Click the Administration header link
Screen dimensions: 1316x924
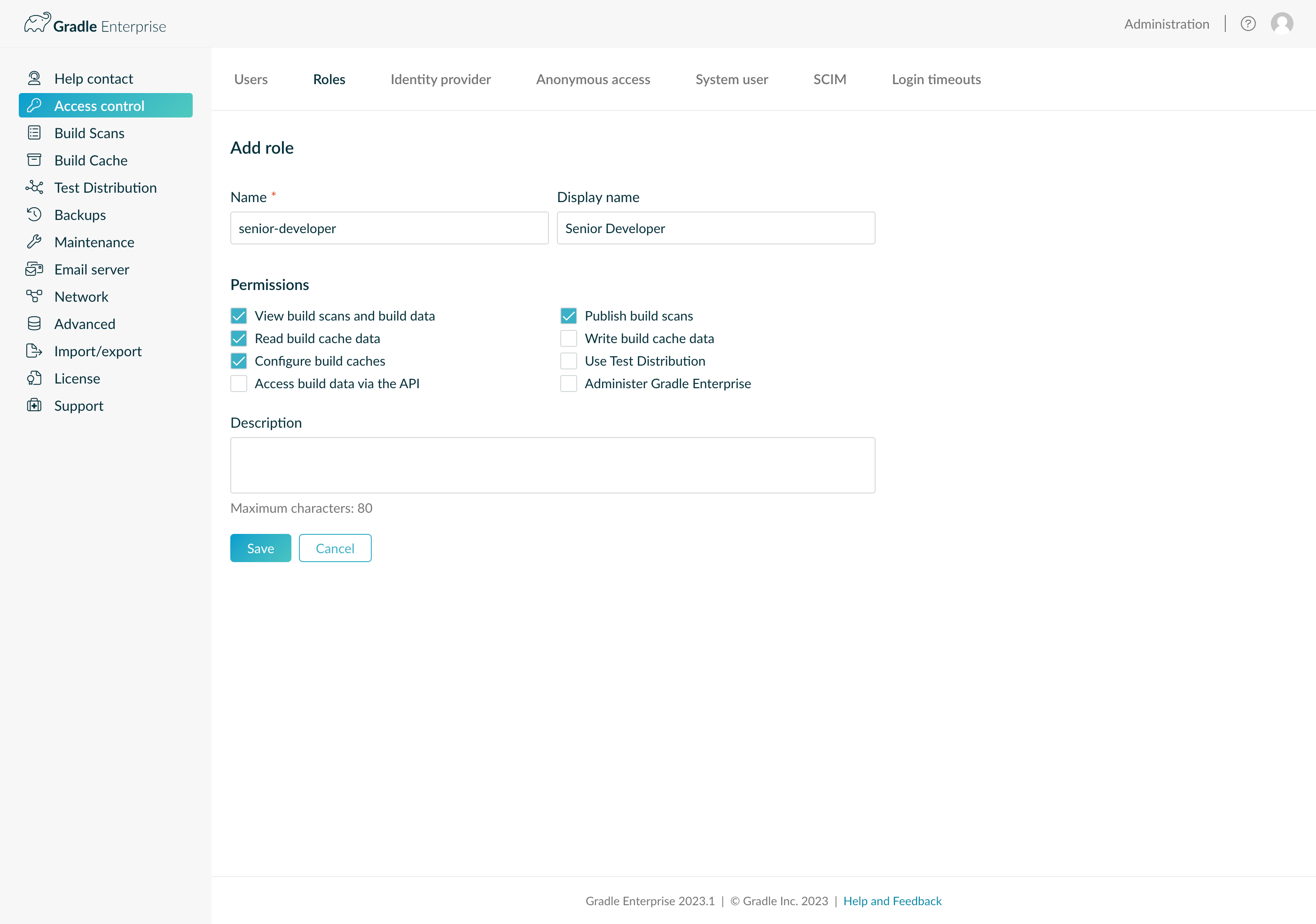click(x=1167, y=24)
